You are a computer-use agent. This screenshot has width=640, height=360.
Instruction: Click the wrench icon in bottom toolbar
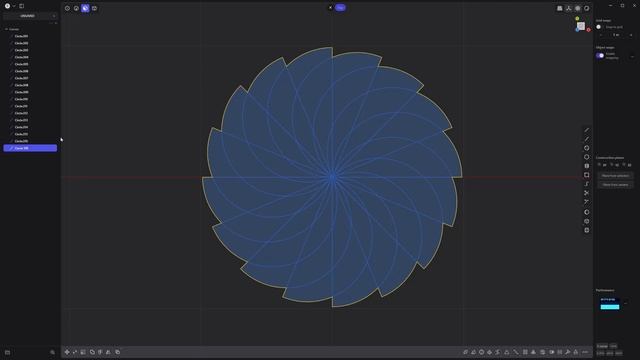(568, 352)
